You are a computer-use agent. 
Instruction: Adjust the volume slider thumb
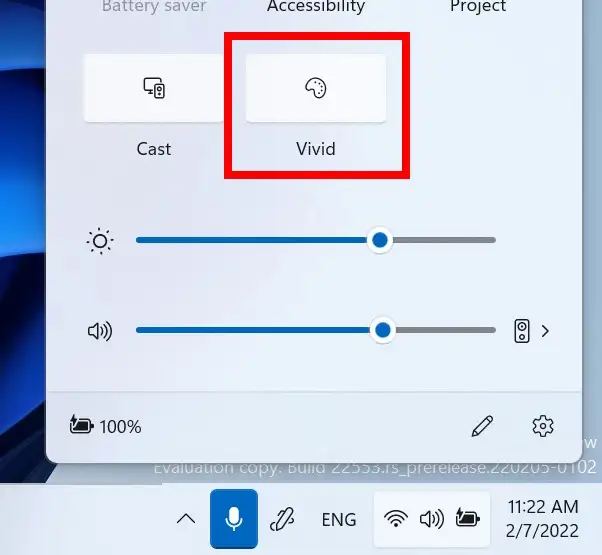(x=382, y=330)
